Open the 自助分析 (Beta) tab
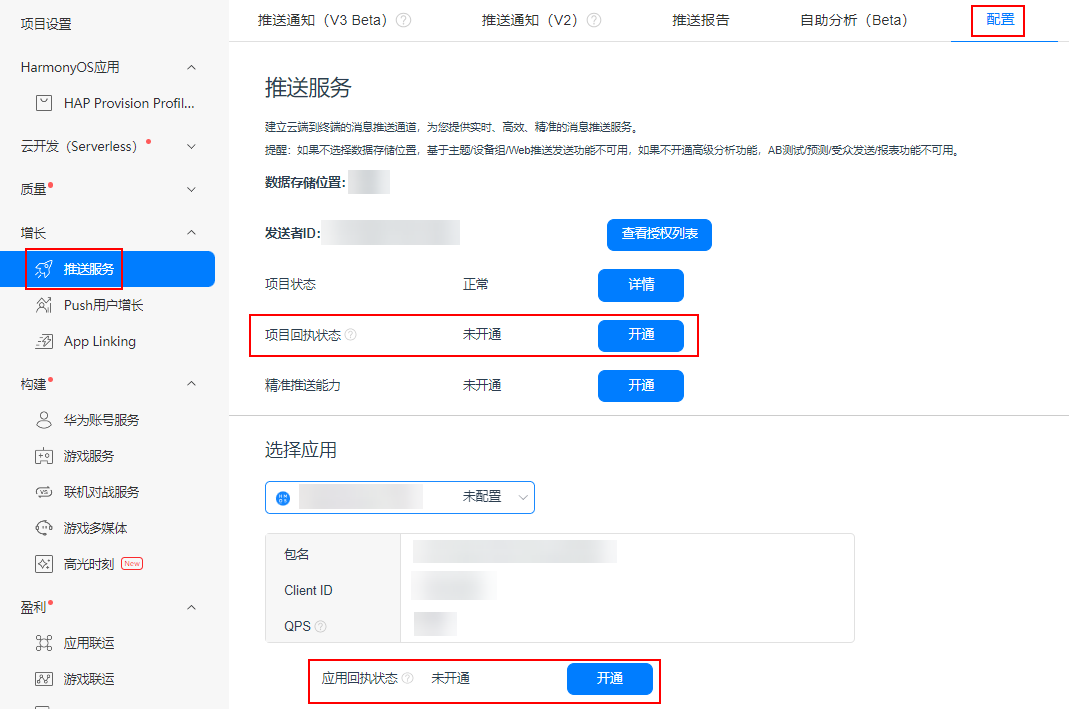 pos(854,20)
